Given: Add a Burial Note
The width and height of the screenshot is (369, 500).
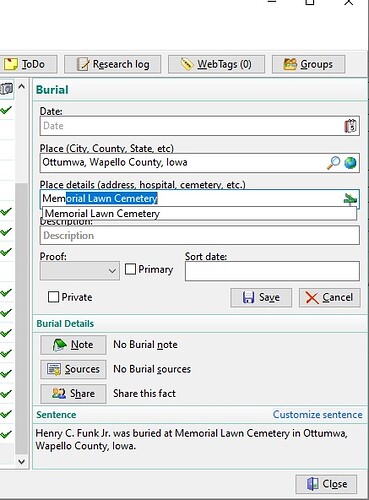Looking at the screenshot, I should tap(73, 345).
